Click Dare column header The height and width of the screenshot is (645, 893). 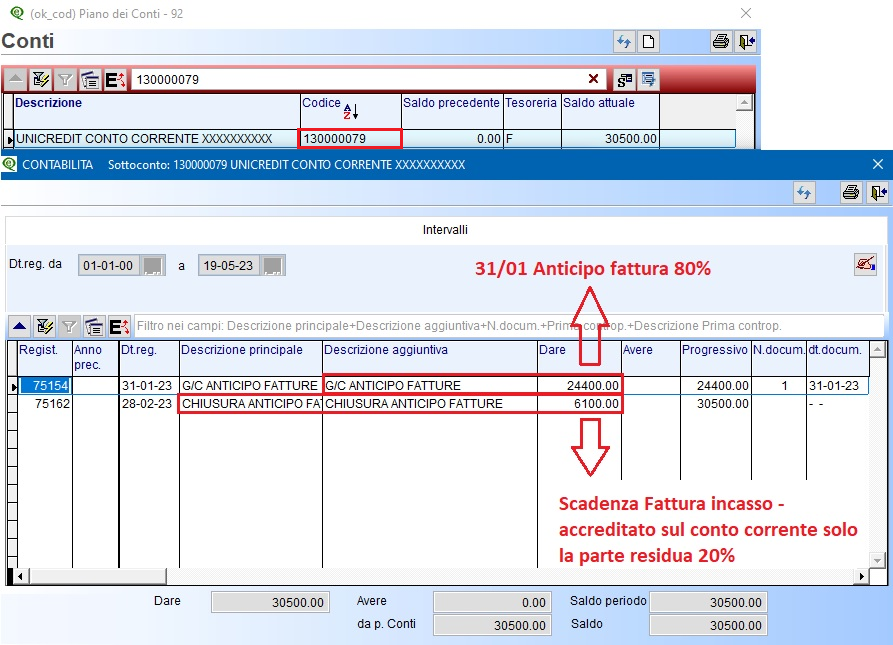[x=579, y=358]
